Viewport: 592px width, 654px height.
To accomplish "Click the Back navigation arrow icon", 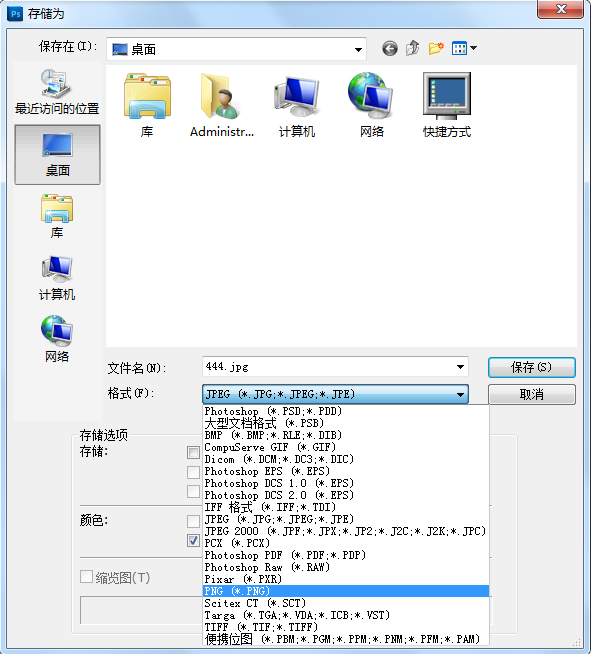I will tap(390, 49).
